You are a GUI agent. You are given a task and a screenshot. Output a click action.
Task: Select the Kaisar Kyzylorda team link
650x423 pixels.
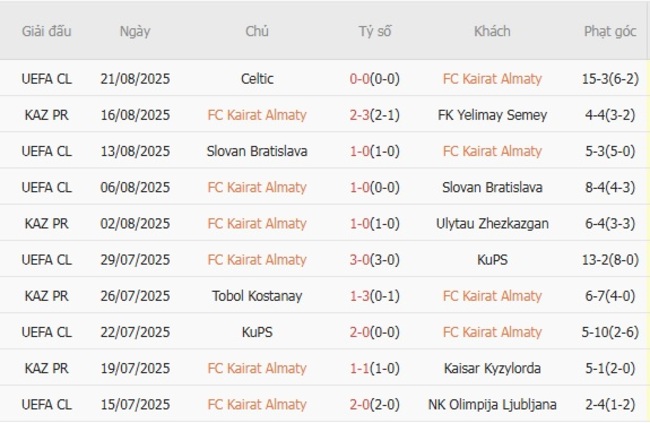tap(492, 369)
